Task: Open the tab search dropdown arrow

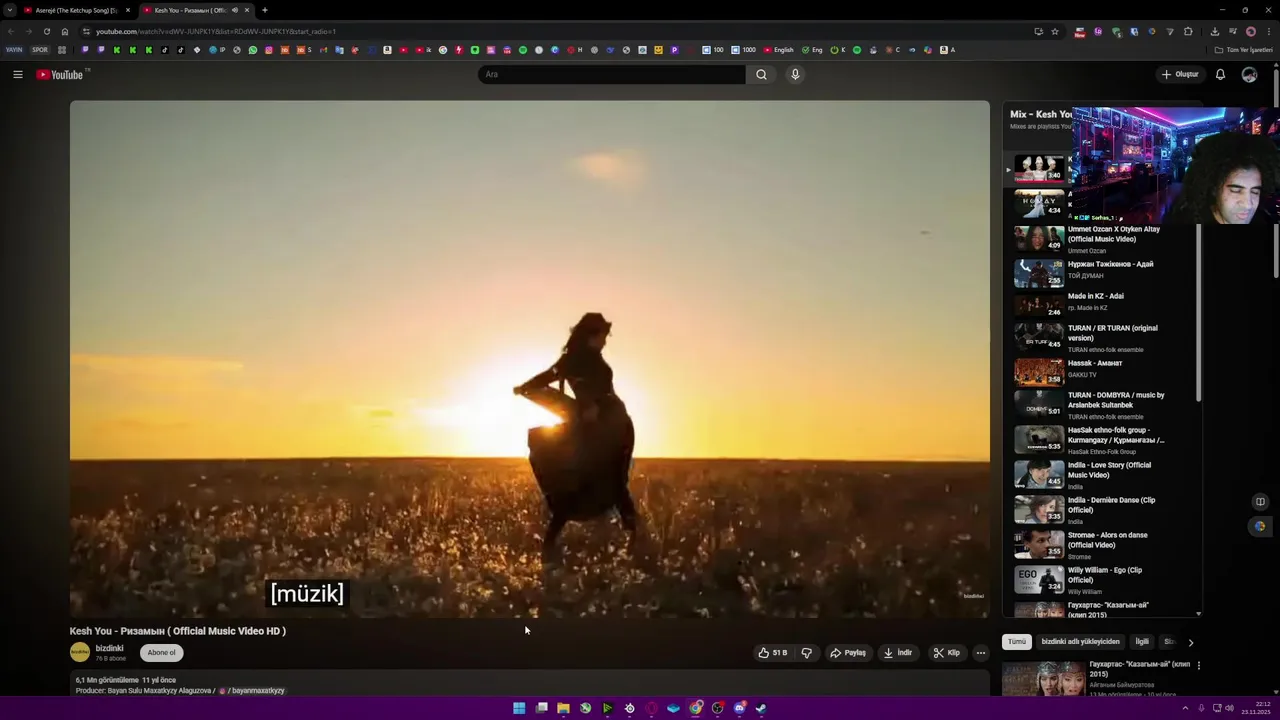Action: [10, 10]
